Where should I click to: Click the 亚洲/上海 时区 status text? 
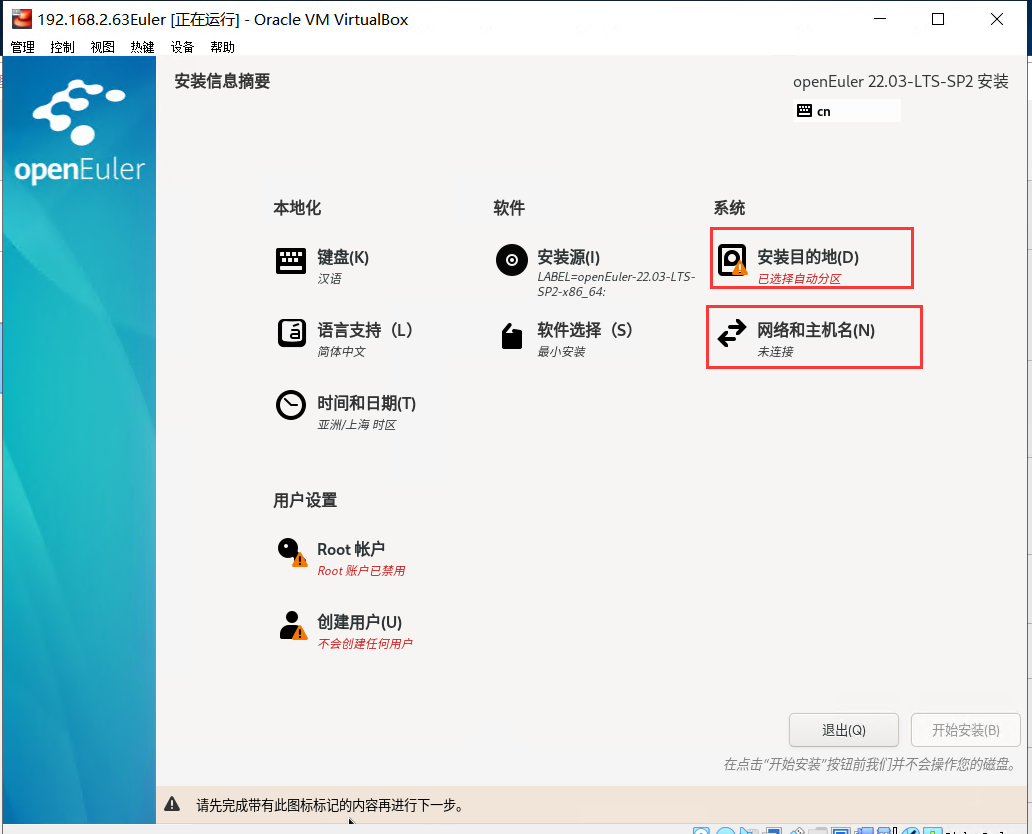tap(357, 425)
